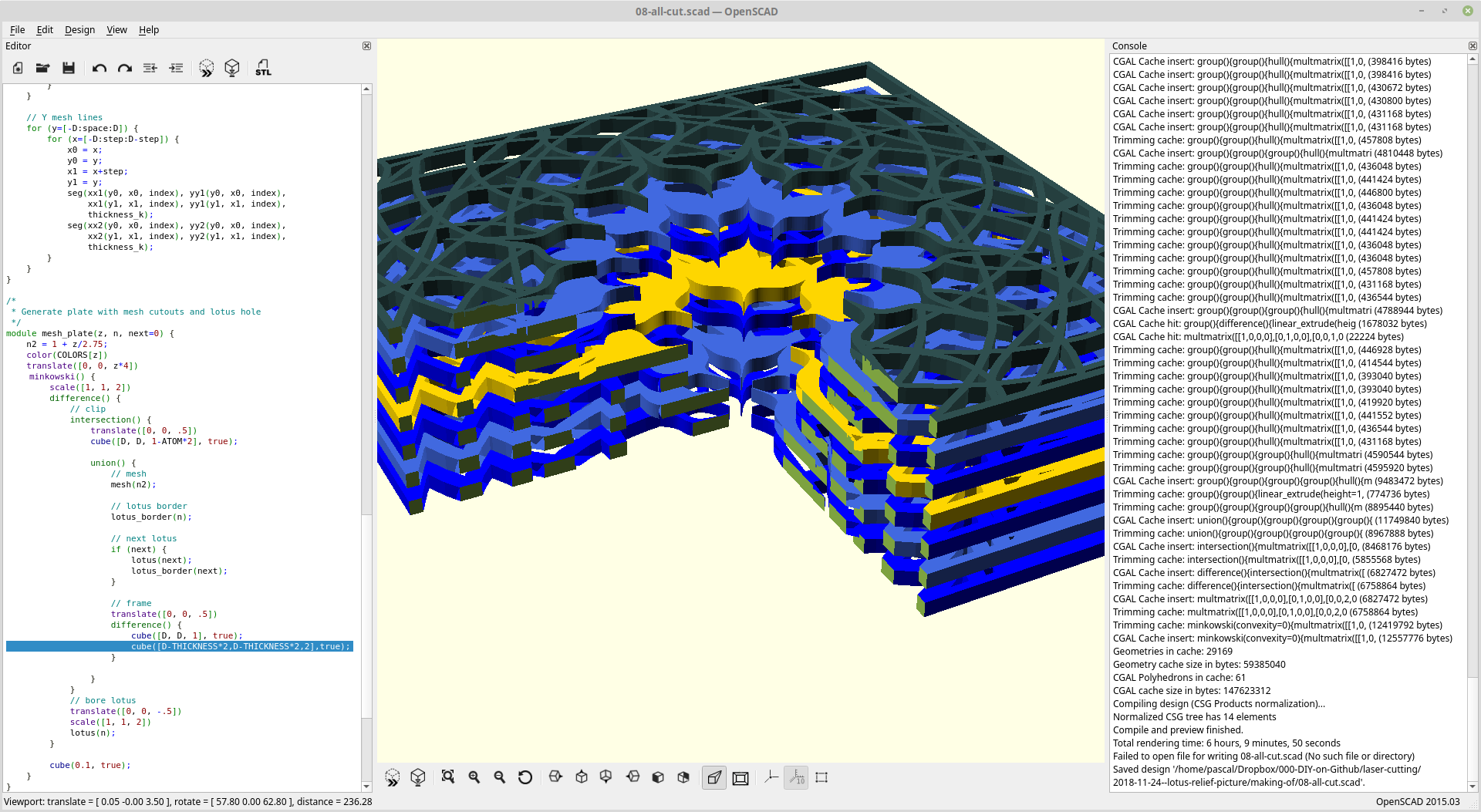Click the Viewport translate status bar text
The image size is (1481, 812).
pyautogui.click(x=188, y=802)
